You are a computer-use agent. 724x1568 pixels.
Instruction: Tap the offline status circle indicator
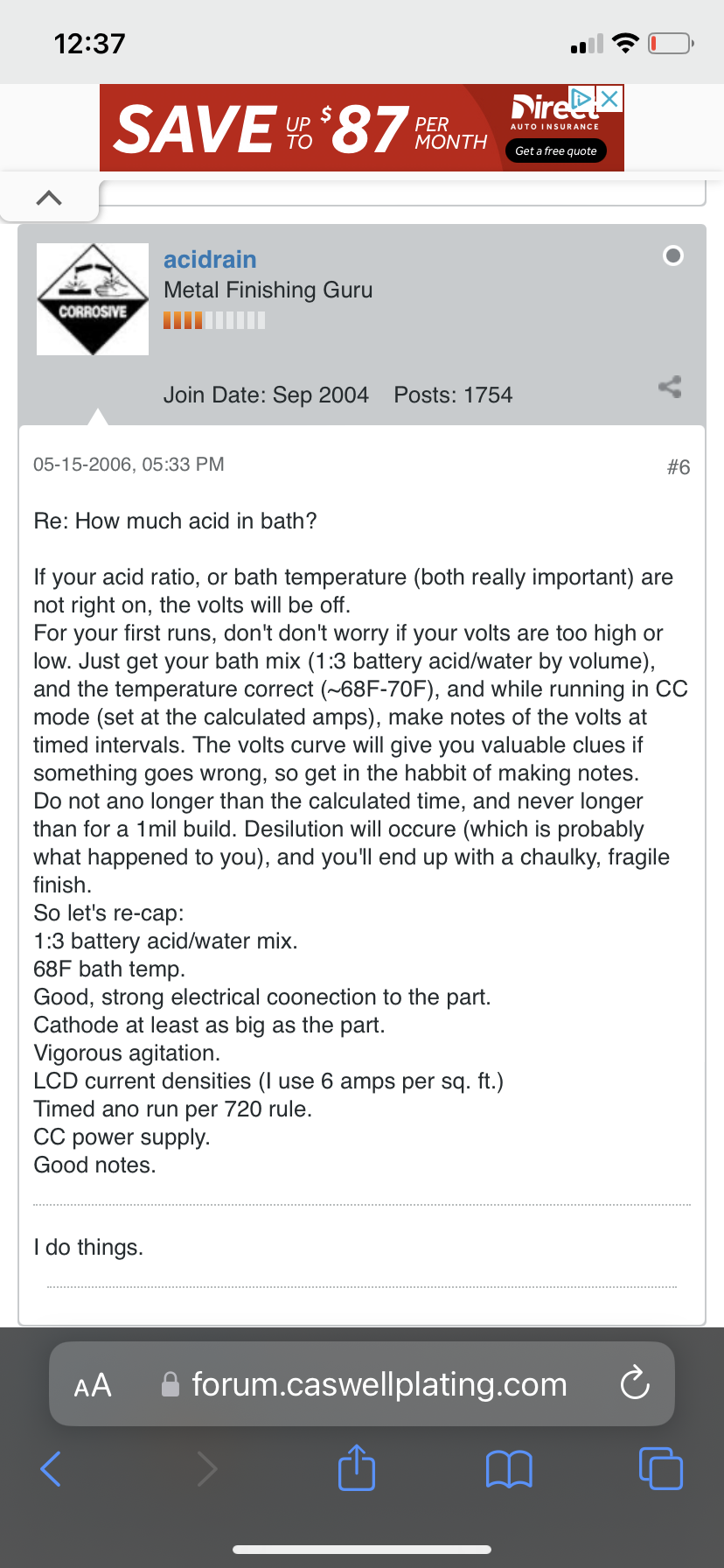[x=673, y=255]
